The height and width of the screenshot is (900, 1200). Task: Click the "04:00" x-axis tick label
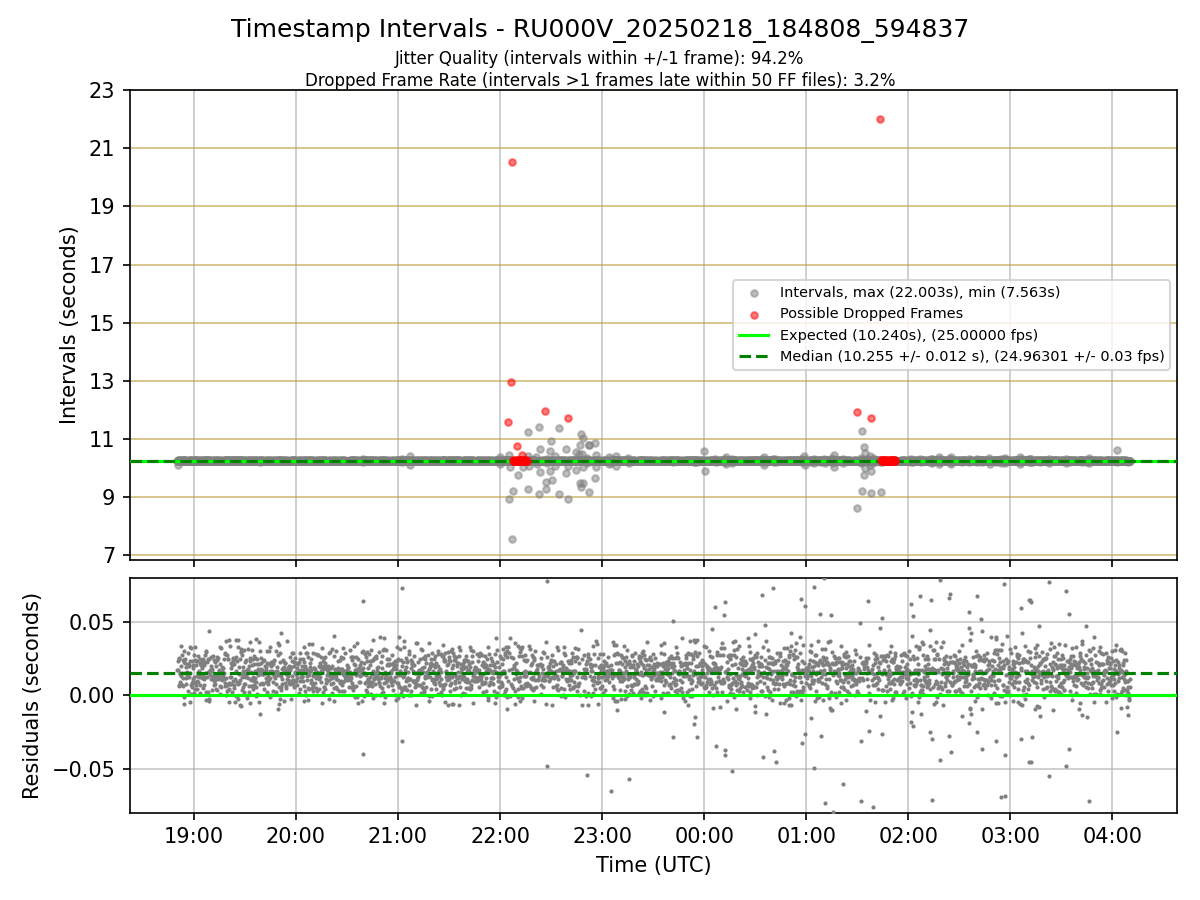click(x=1112, y=835)
